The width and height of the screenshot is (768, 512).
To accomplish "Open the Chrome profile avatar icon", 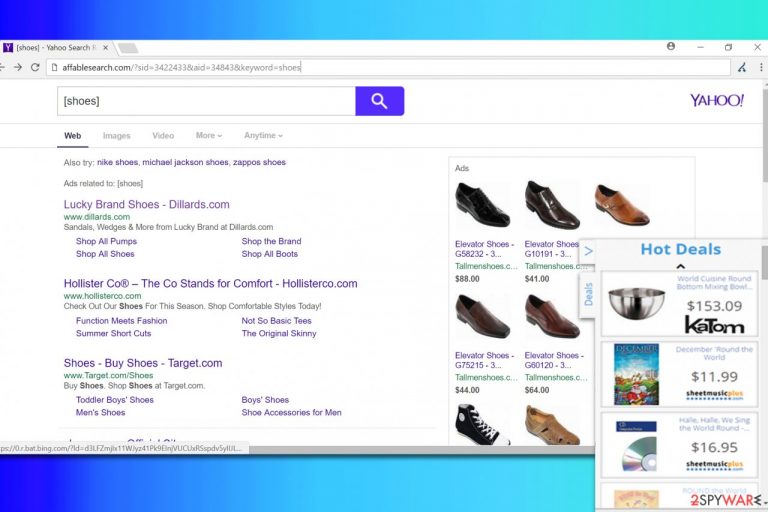I will (x=671, y=47).
